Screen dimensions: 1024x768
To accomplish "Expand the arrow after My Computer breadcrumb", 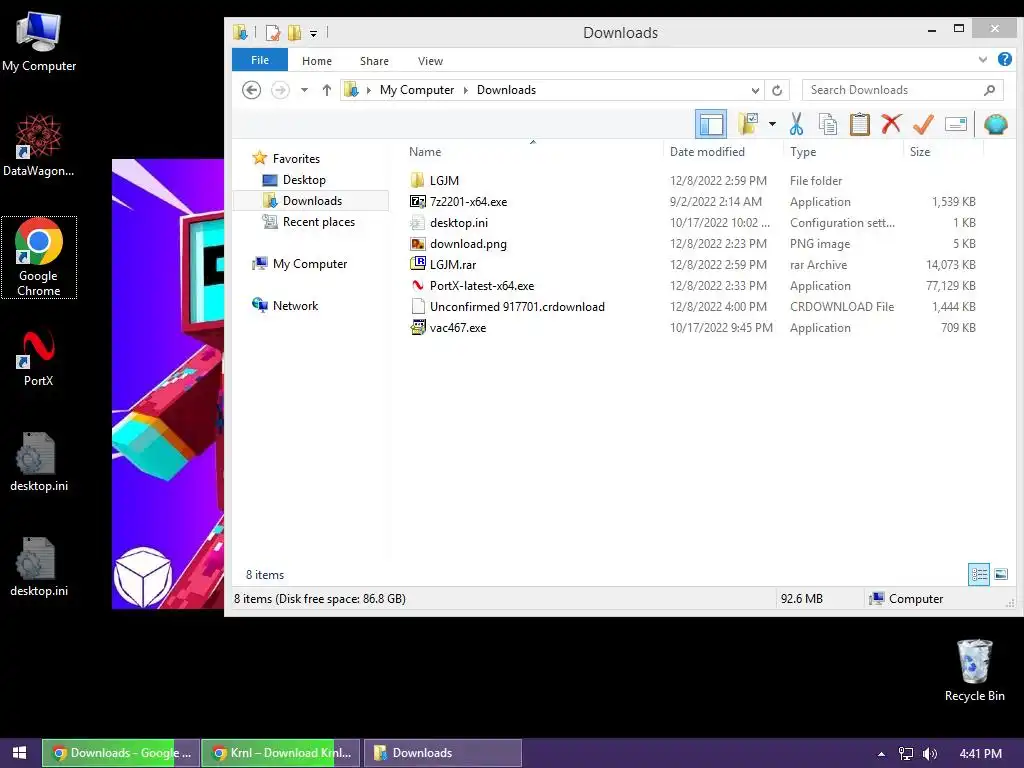I will (x=466, y=90).
